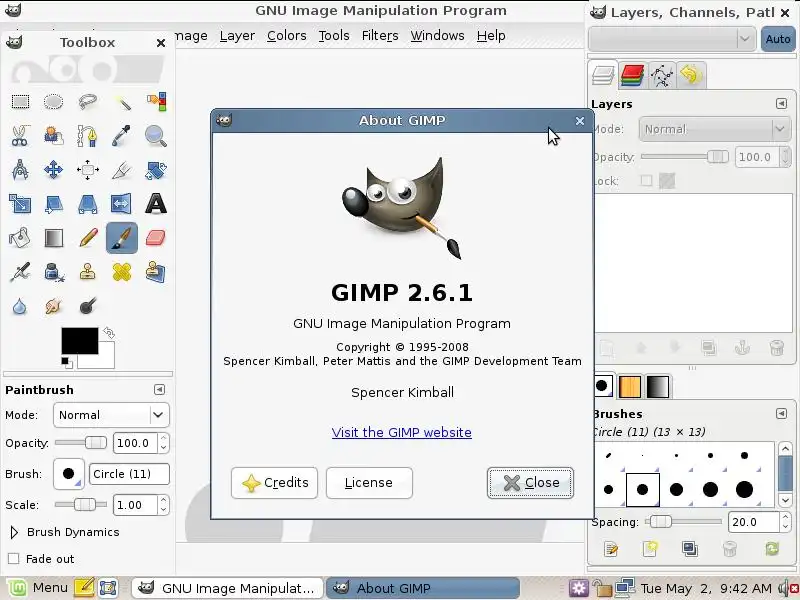800x600 pixels.
Task: Expand the Brush Dynamics section
Action: pos(14,532)
